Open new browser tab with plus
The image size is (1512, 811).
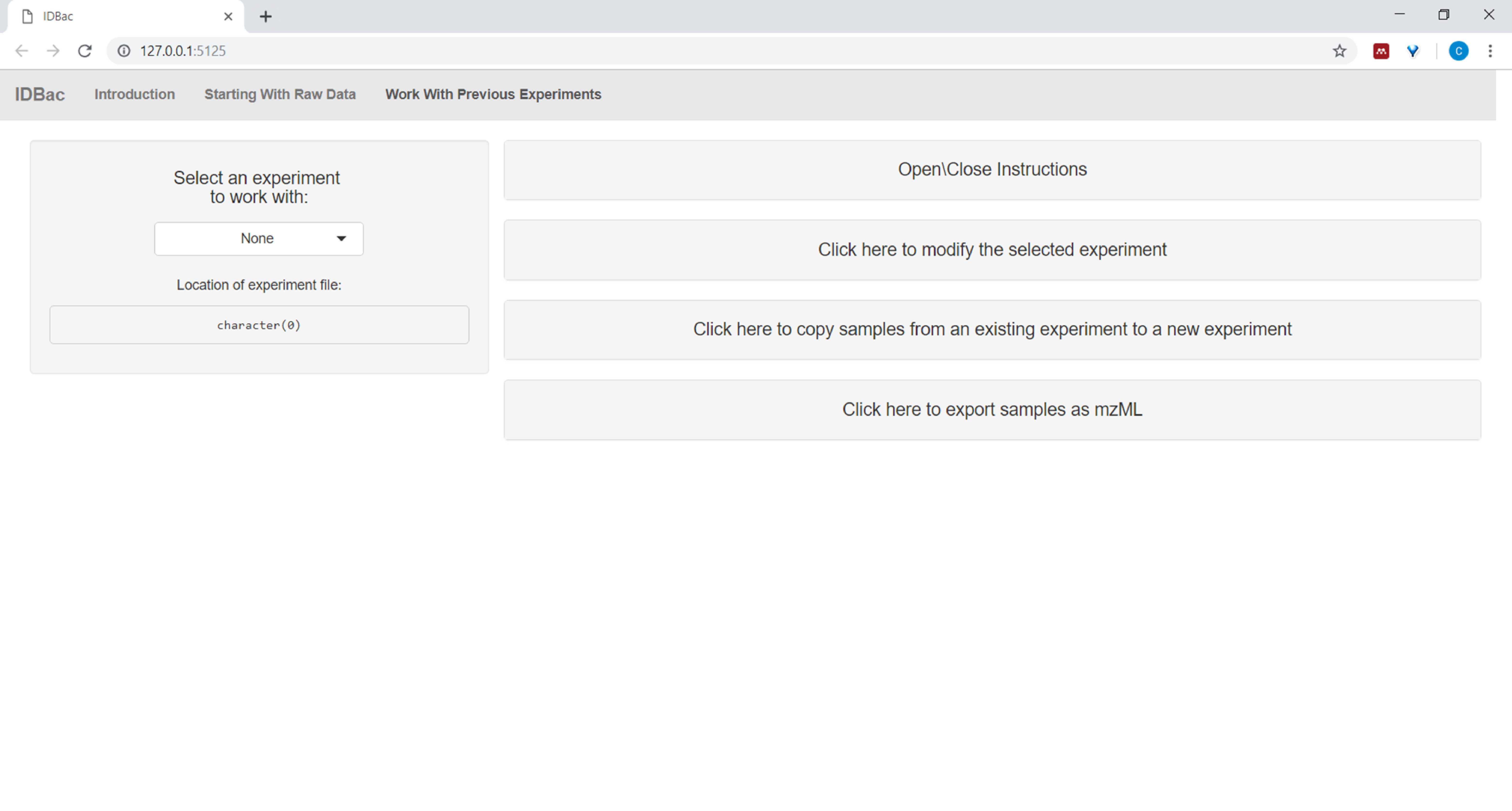point(265,16)
